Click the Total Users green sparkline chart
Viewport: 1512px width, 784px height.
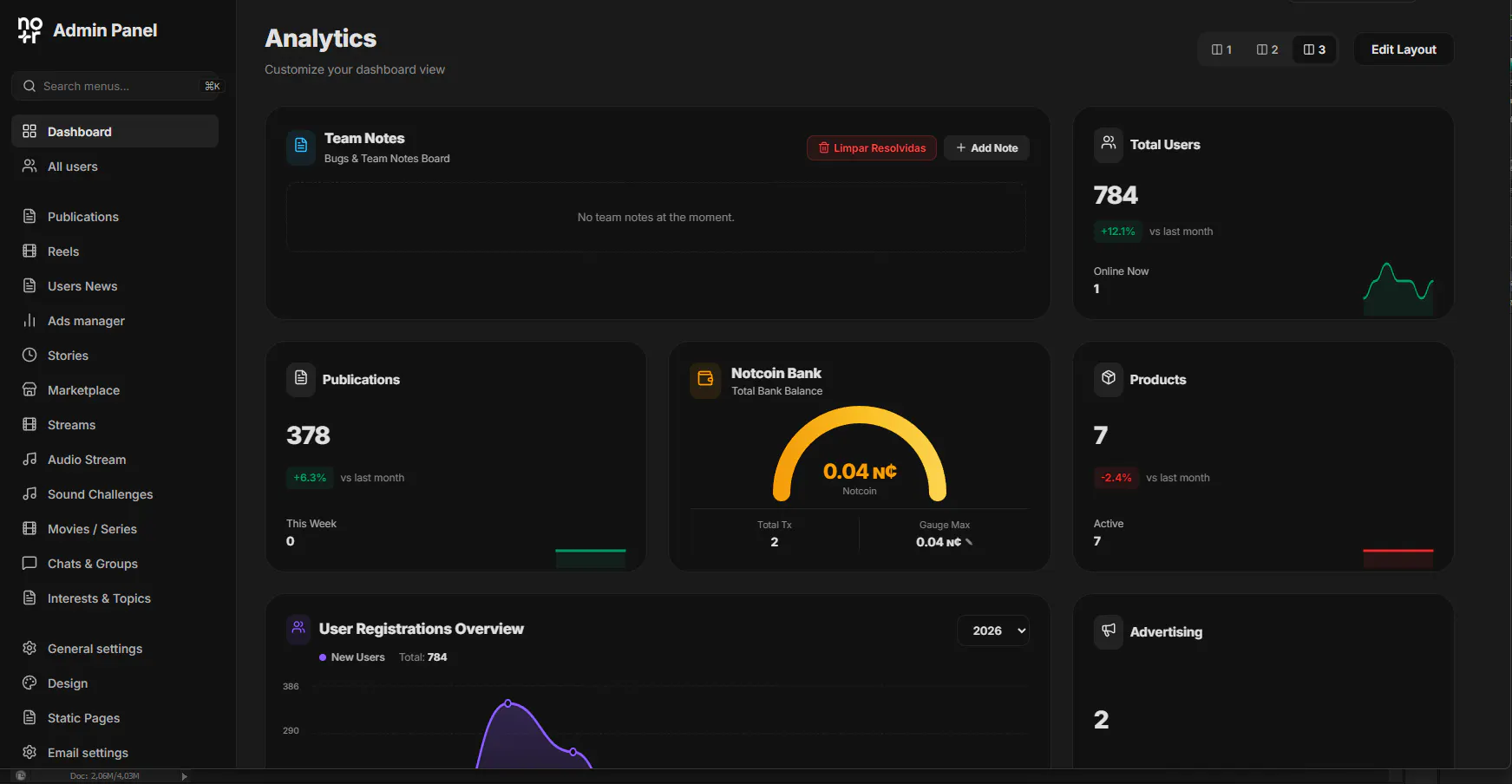pyautogui.click(x=1398, y=289)
